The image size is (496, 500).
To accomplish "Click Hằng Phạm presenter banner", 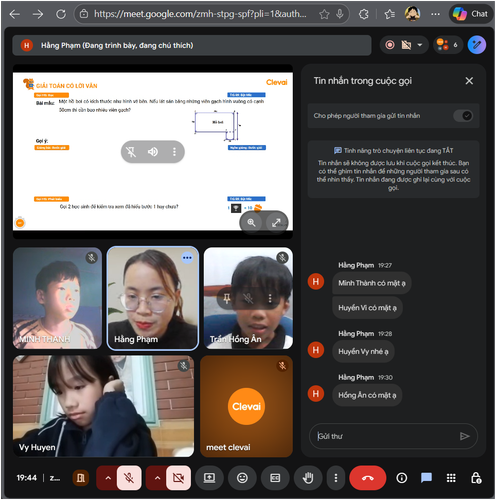I will (x=192, y=45).
